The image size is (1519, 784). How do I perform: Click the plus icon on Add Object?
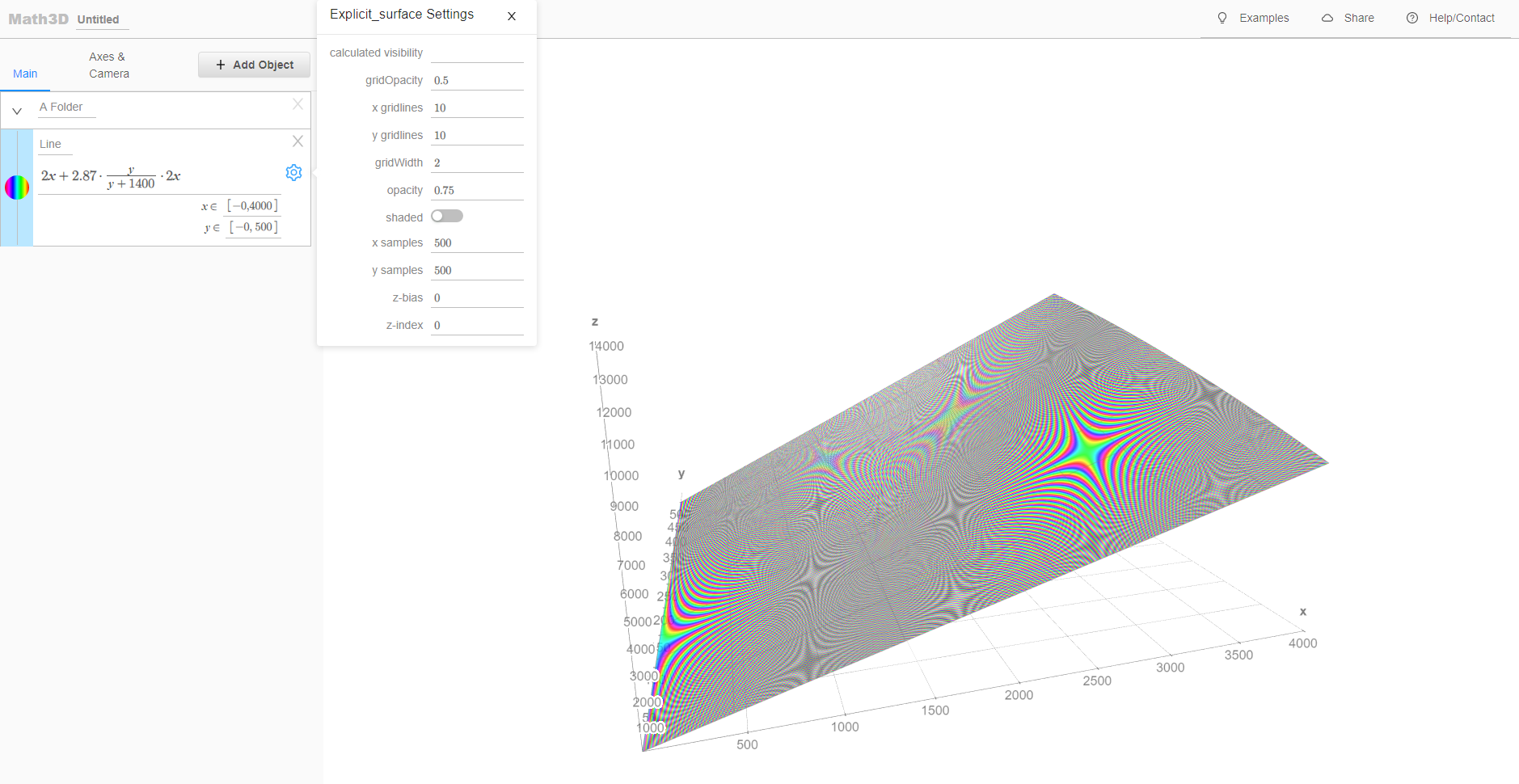point(221,64)
